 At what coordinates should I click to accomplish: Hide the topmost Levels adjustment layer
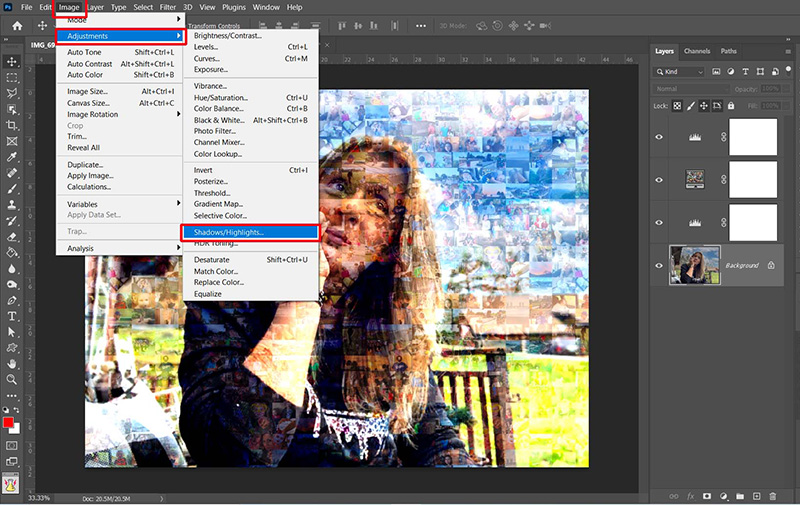(659, 137)
